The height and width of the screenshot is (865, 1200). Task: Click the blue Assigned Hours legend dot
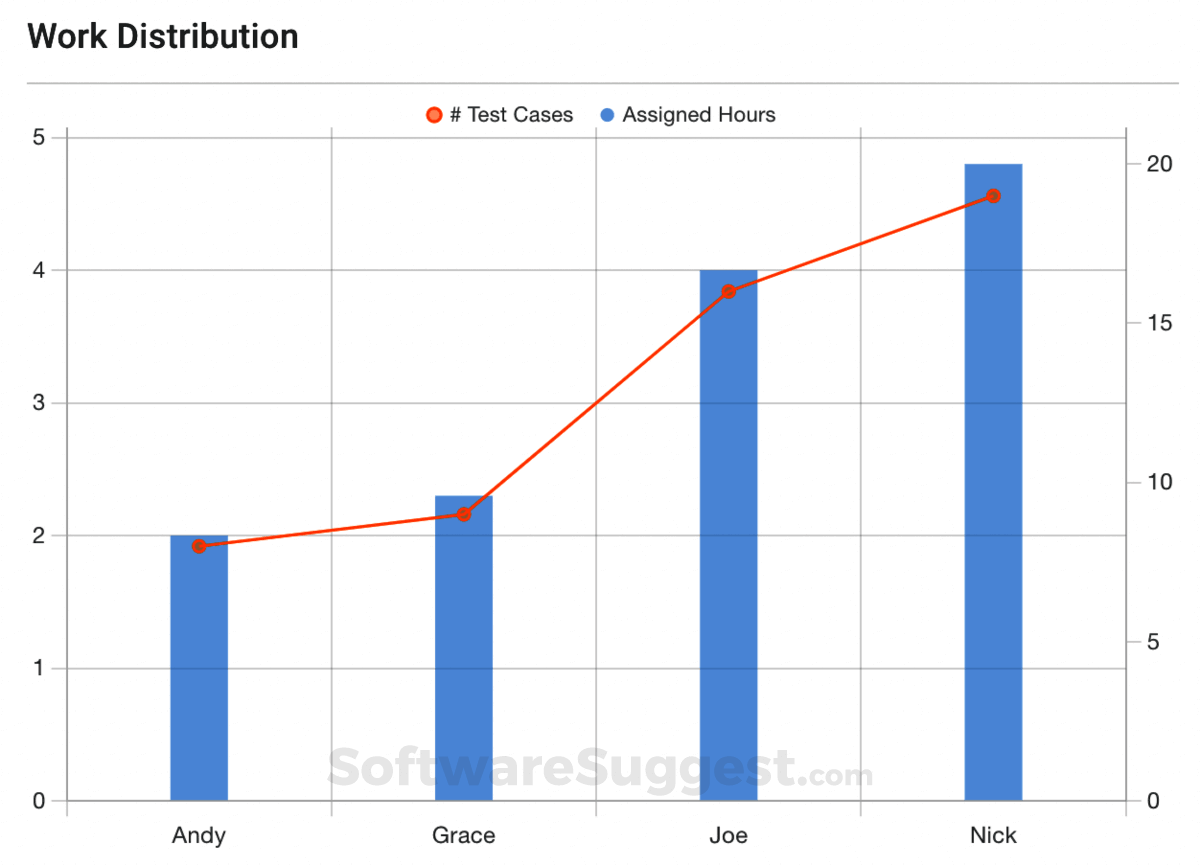(x=607, y=115)
